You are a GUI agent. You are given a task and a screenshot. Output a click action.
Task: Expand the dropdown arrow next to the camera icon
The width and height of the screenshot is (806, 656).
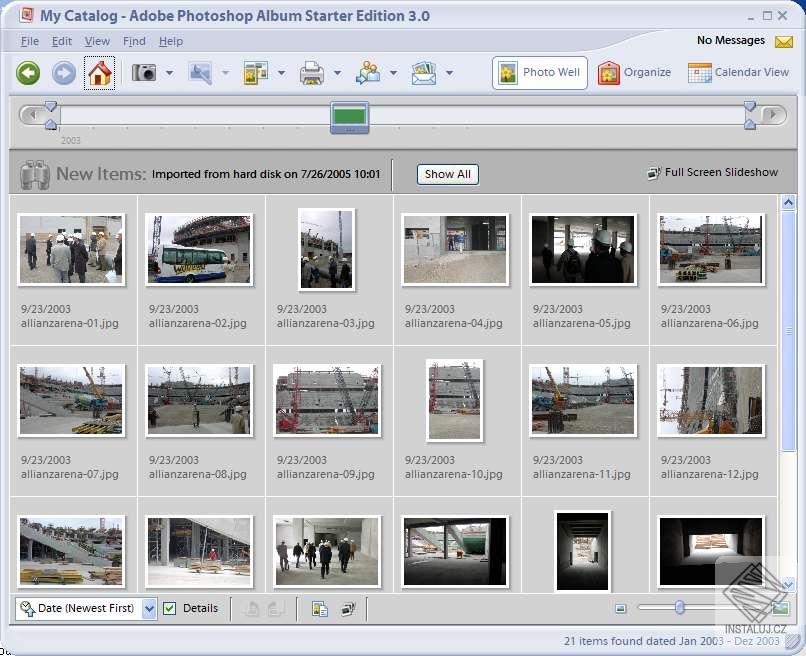click(169, 73)
